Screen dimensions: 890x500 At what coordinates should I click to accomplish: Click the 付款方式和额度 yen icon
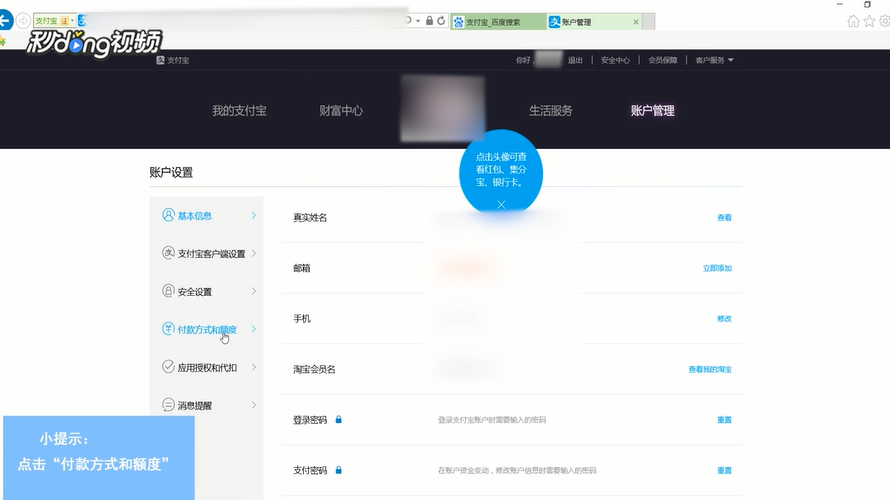click(x=168, y=329)
